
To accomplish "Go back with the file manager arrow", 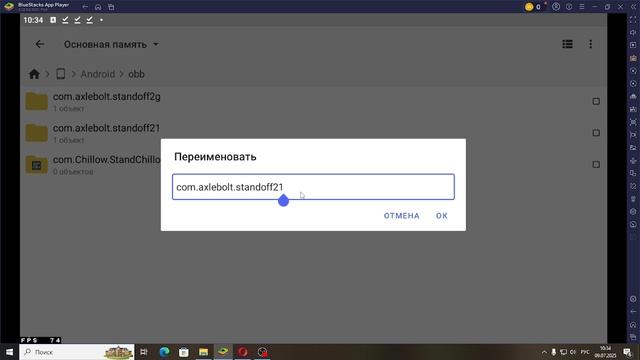I will point(40,44).
